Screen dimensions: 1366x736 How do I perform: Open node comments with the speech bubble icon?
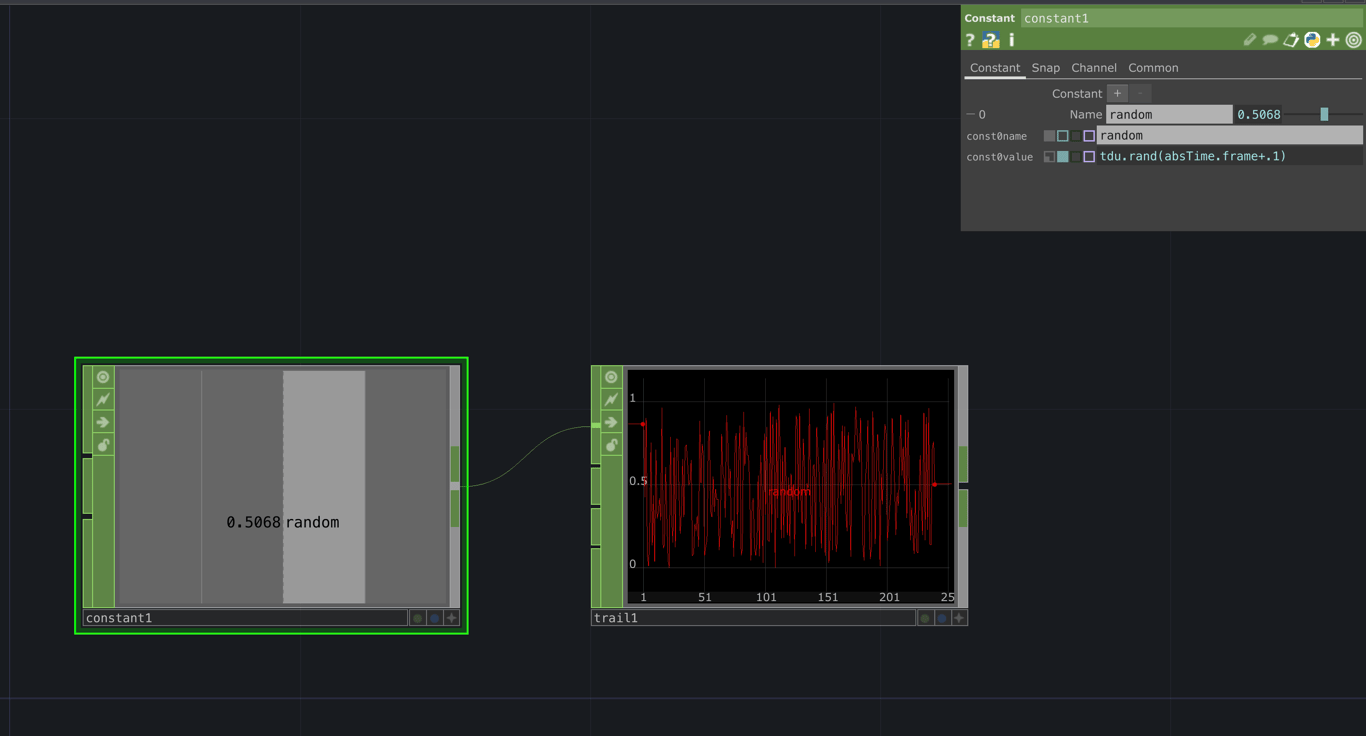click(x=1270, y=40)
